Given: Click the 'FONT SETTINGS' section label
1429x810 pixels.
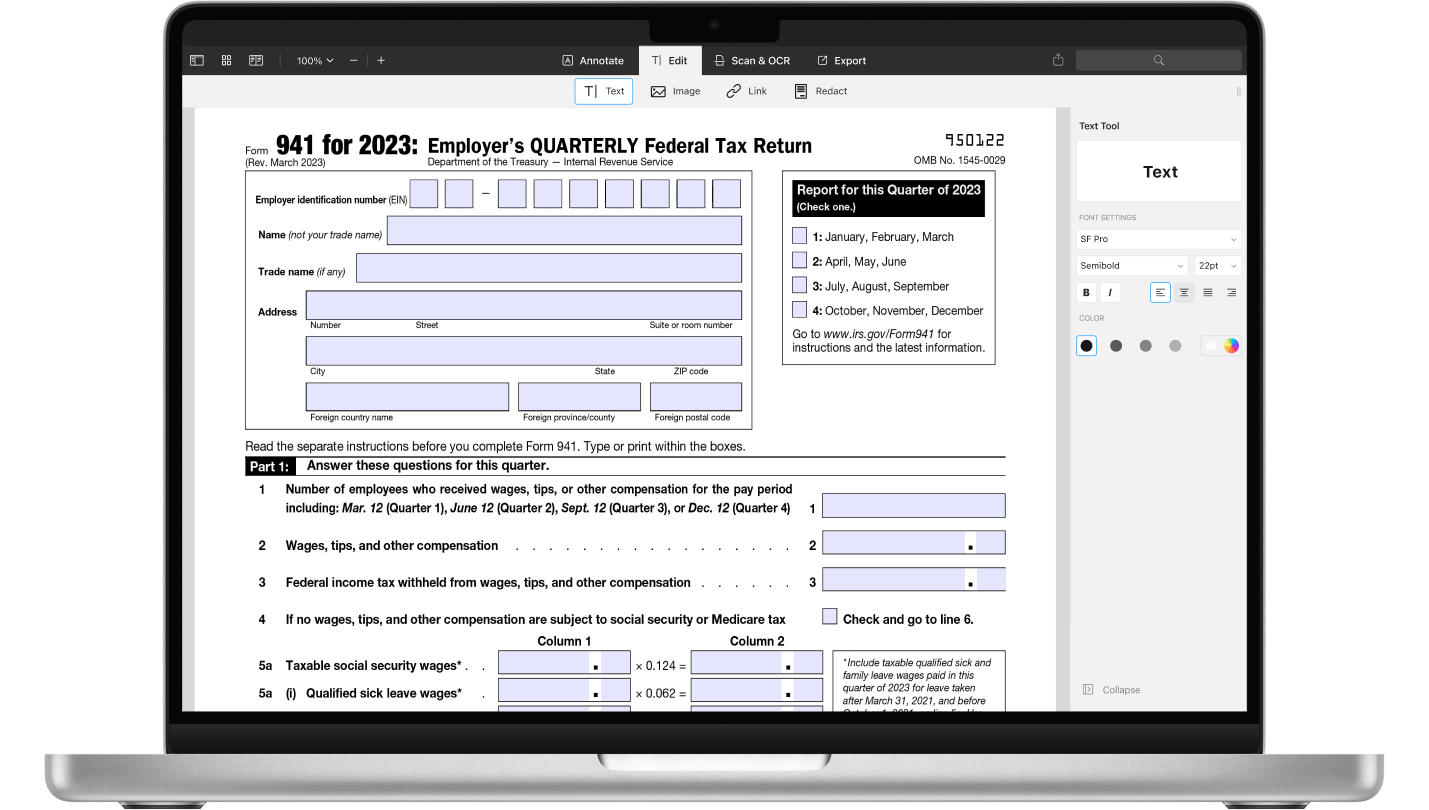Looking at the screenshot, I should click(1107, 217).
